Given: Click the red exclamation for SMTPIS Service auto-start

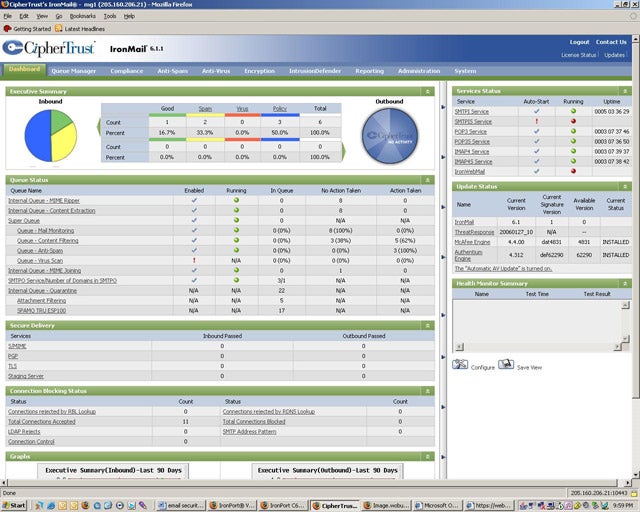Looking at the screenshot, I should pyautogui.click(x=536, y=121).
